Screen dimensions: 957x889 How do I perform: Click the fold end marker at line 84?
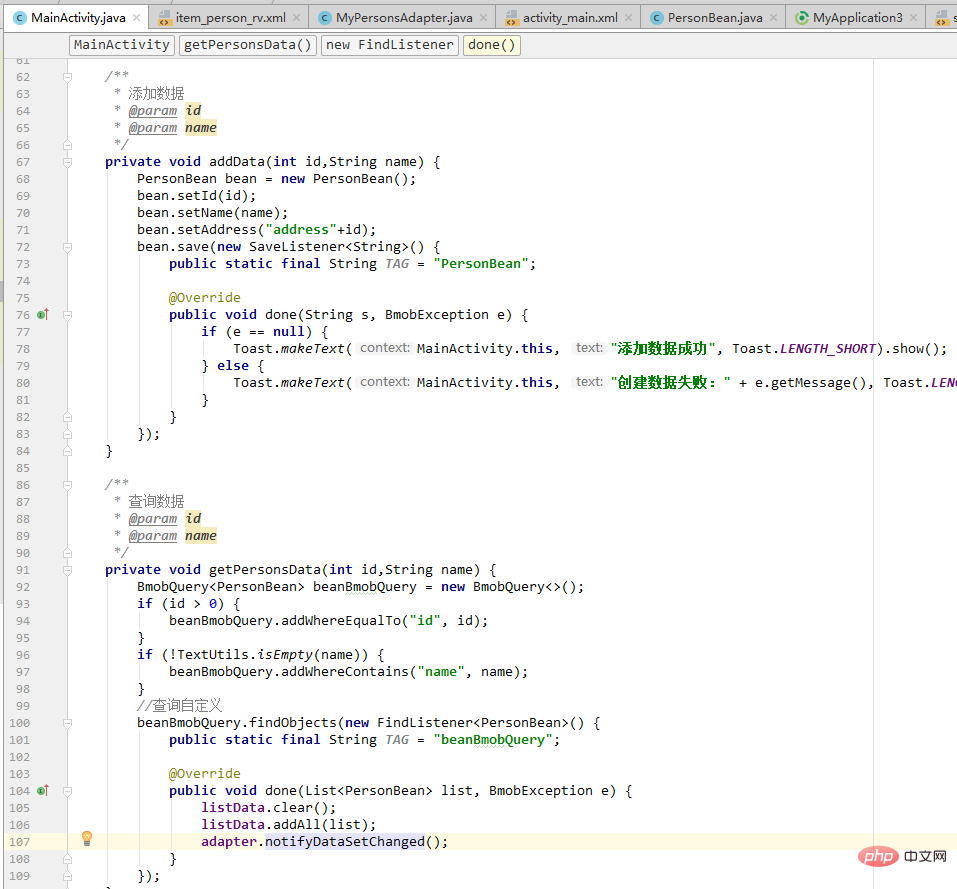[68, 451]
